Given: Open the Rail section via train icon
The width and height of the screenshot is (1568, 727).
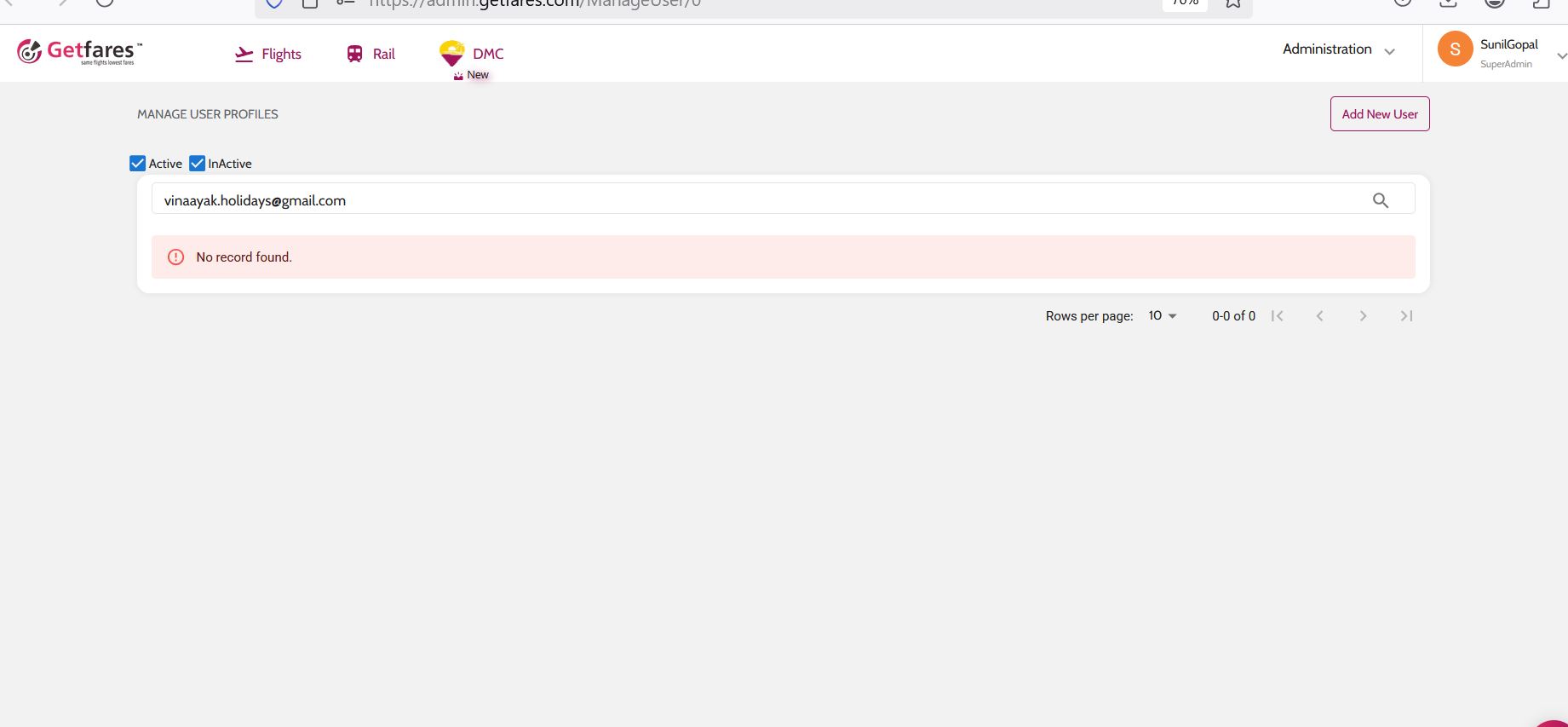Looking at the screenshot, I should pyautogui.click(x=354, y=54).
